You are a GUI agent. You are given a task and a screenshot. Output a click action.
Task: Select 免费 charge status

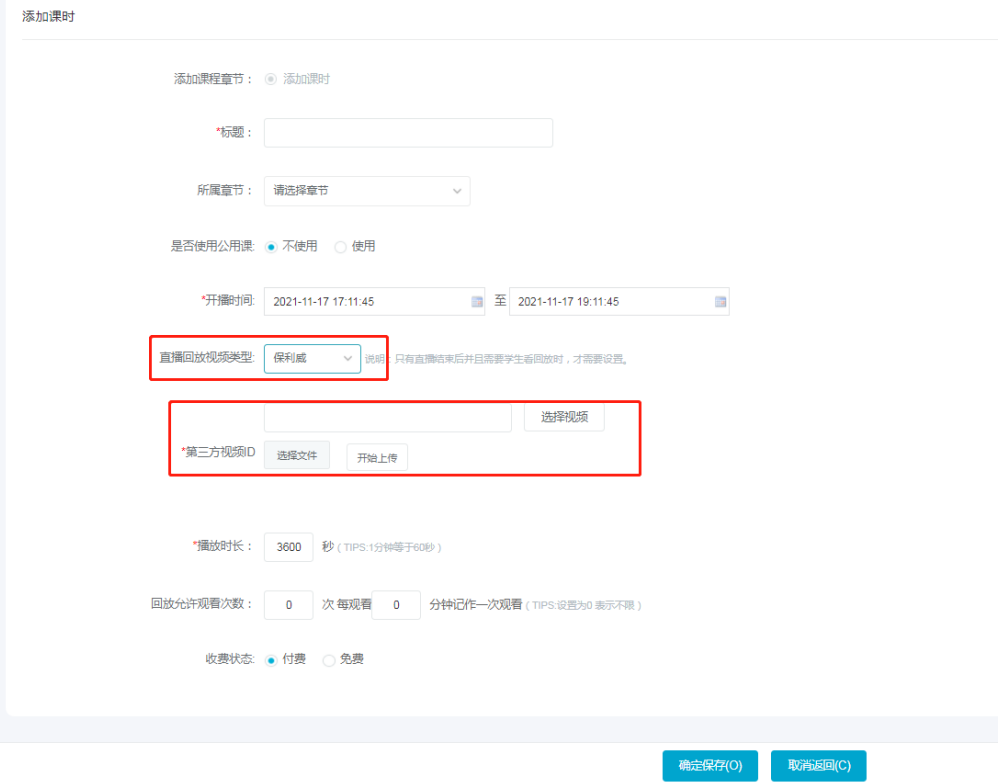point(329,661)
